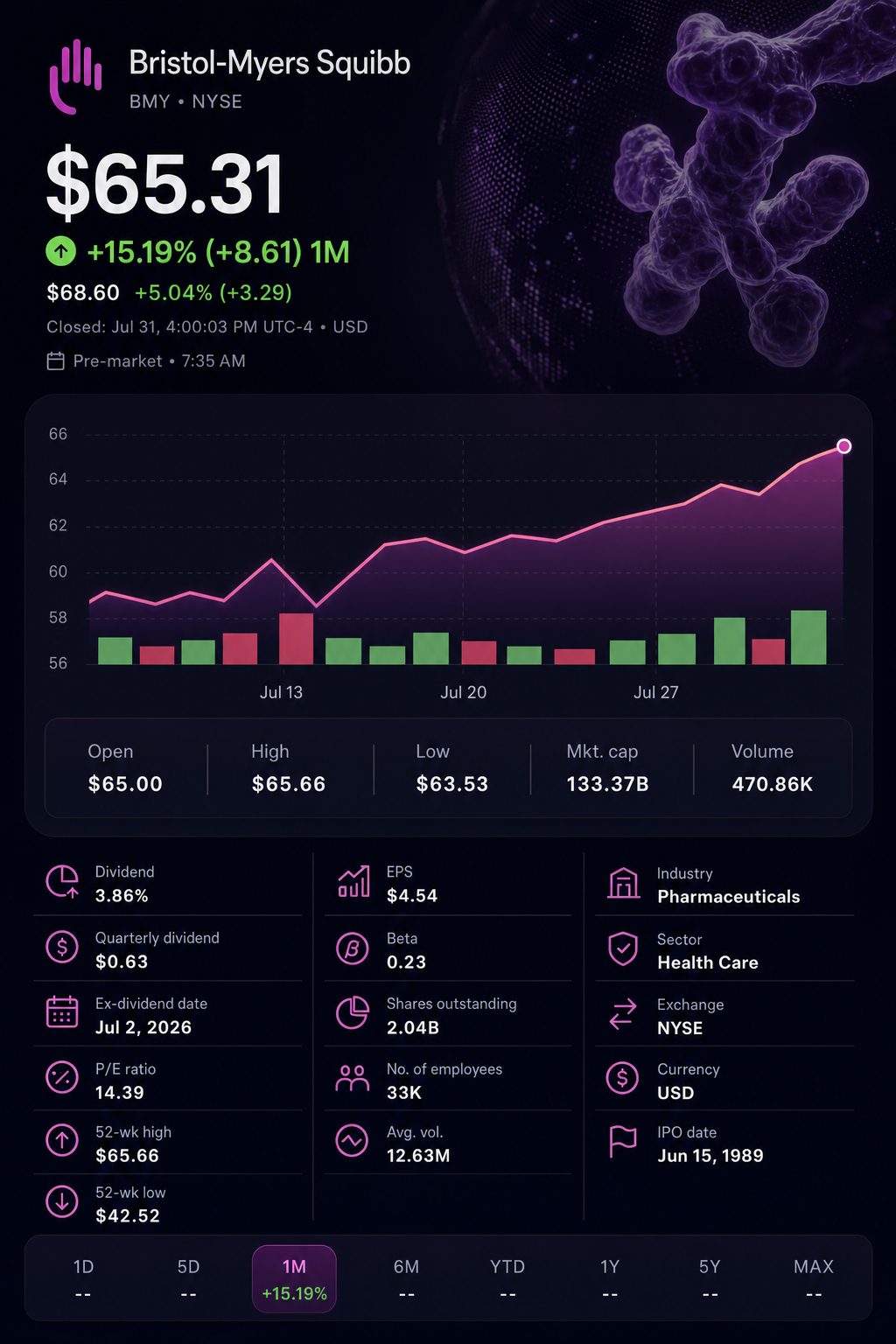Click the +5.04% (+3.29) pre-market change
This screenshot has width=896, height=1344.
(213, 292)
